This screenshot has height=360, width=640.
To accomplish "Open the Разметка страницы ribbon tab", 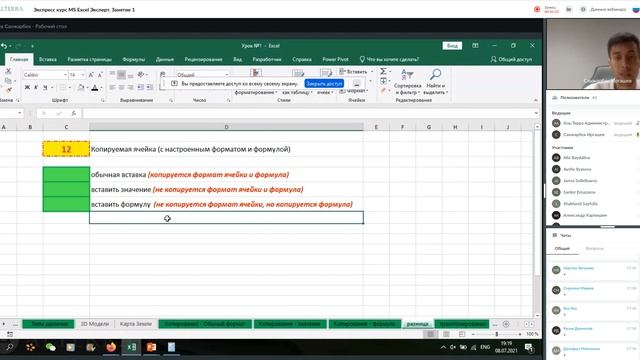I will [x=89, y=59].
